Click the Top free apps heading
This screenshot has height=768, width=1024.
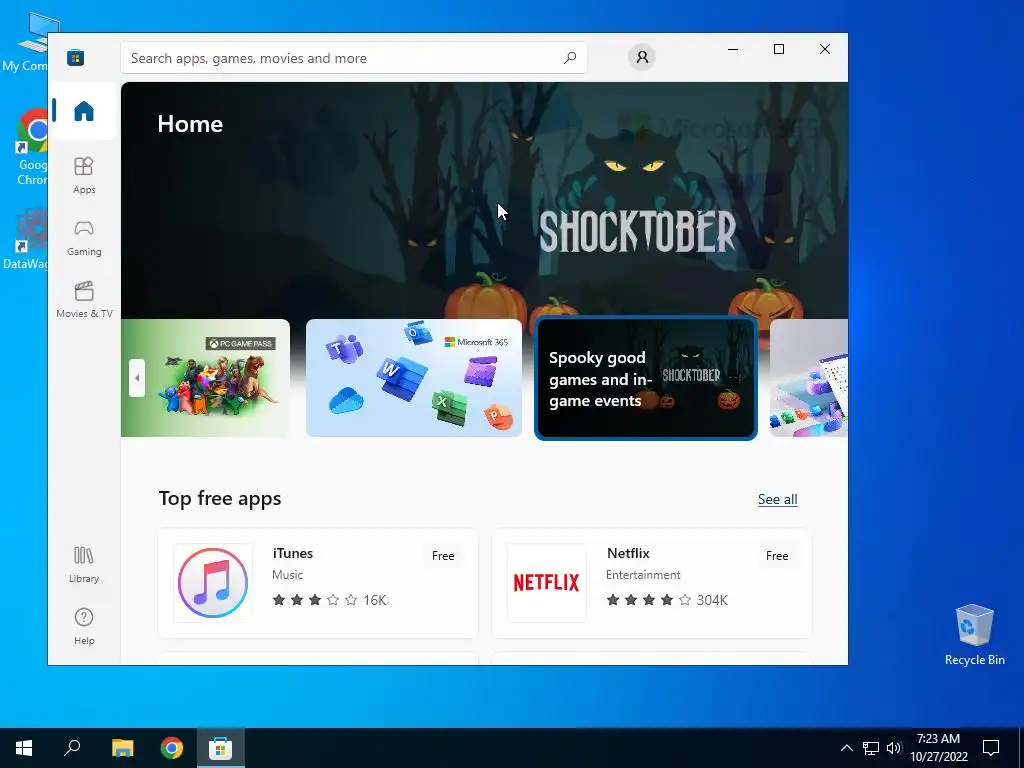coord(220,498)
